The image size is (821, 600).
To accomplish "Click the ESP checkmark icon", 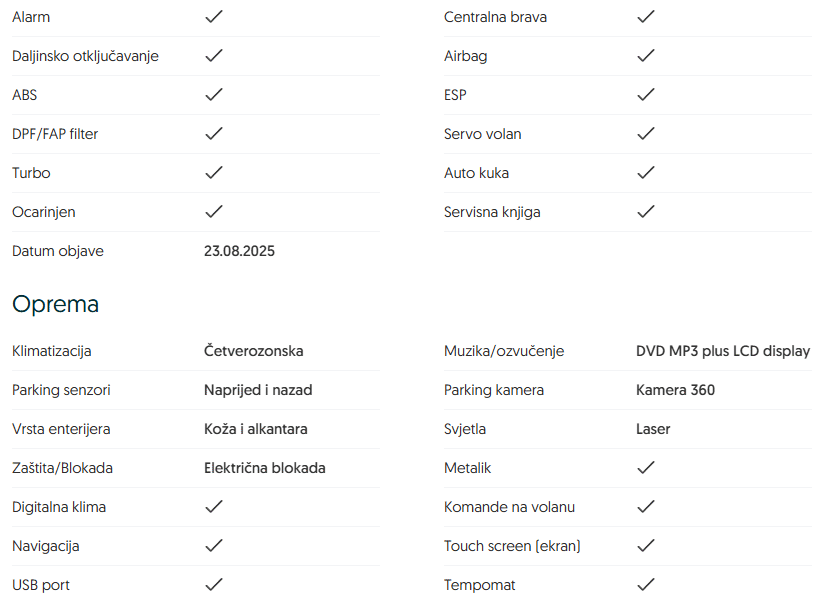I will click(646, 95).
